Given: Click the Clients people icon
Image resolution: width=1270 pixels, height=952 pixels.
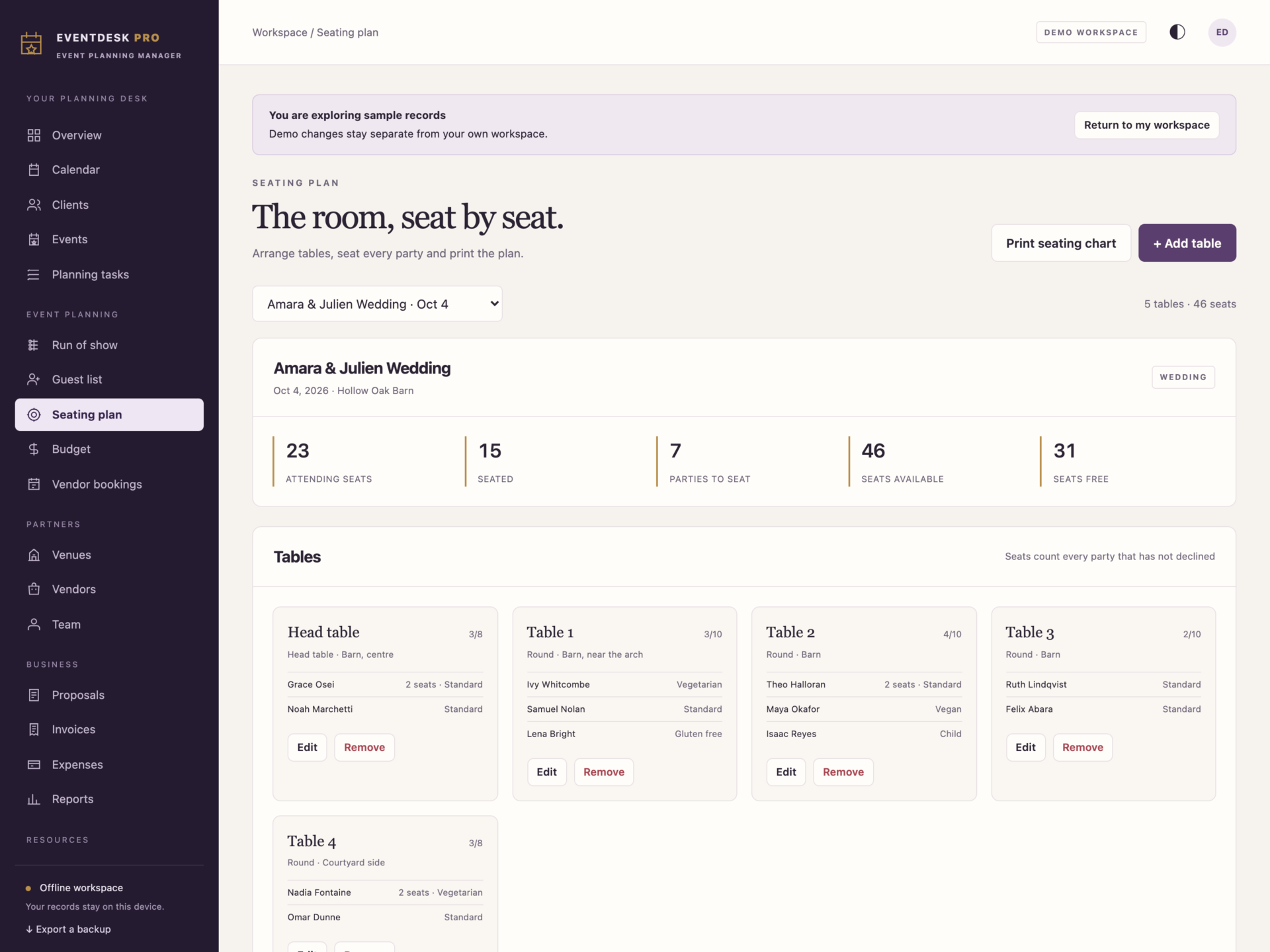Looking at the screenshot, I should tap(34, 205).
